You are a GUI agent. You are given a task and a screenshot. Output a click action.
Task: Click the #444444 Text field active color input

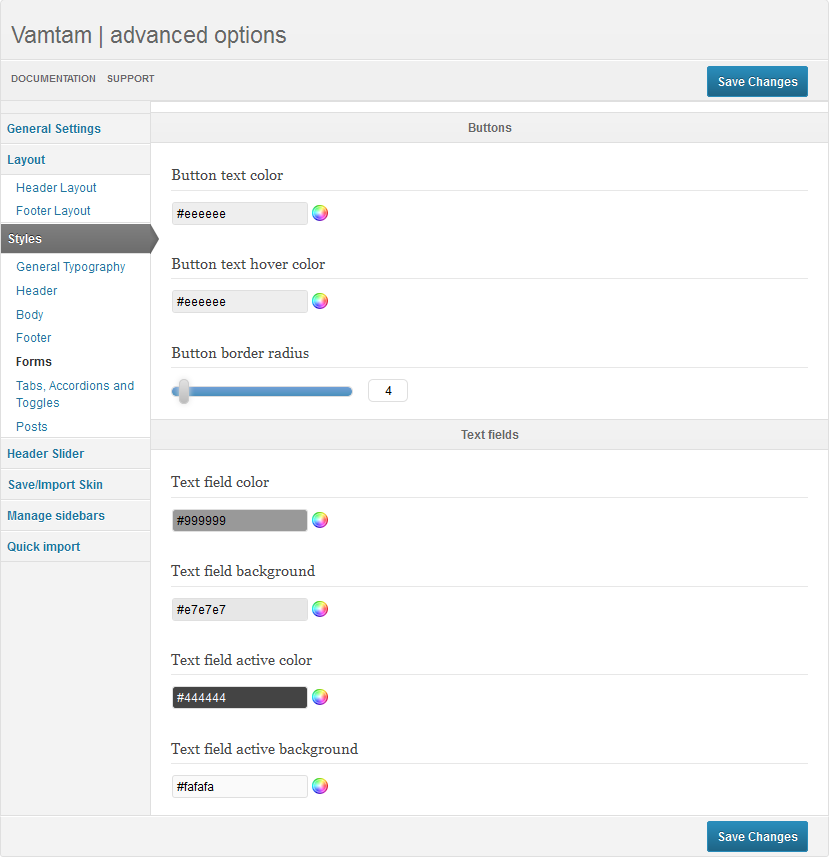(239, 697)
